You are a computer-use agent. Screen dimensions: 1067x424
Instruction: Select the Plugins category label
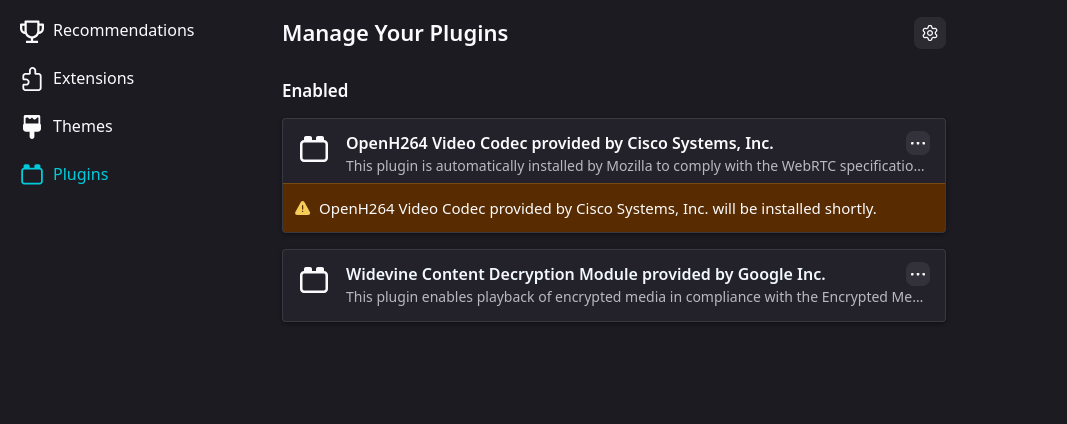[x=80, y=175]
